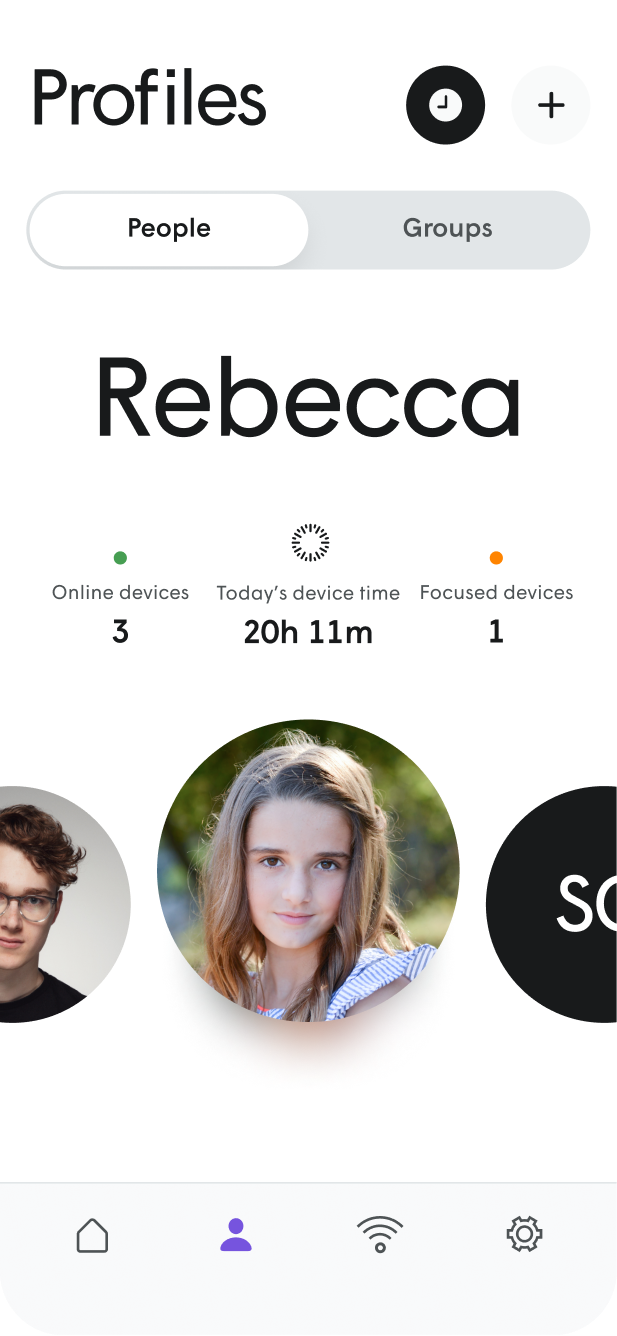Tap the 20h 11m time value
The width and height of the screenshot is (617, 1336).
click(308, 632)
